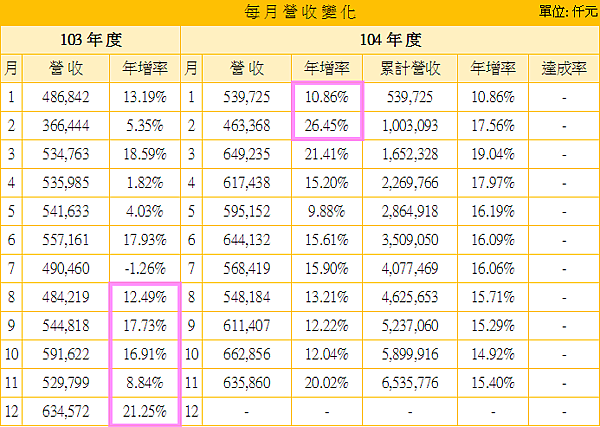The image size is (600, 427).
Task: Click growth rate 13.19%
Action: point(145,97)
